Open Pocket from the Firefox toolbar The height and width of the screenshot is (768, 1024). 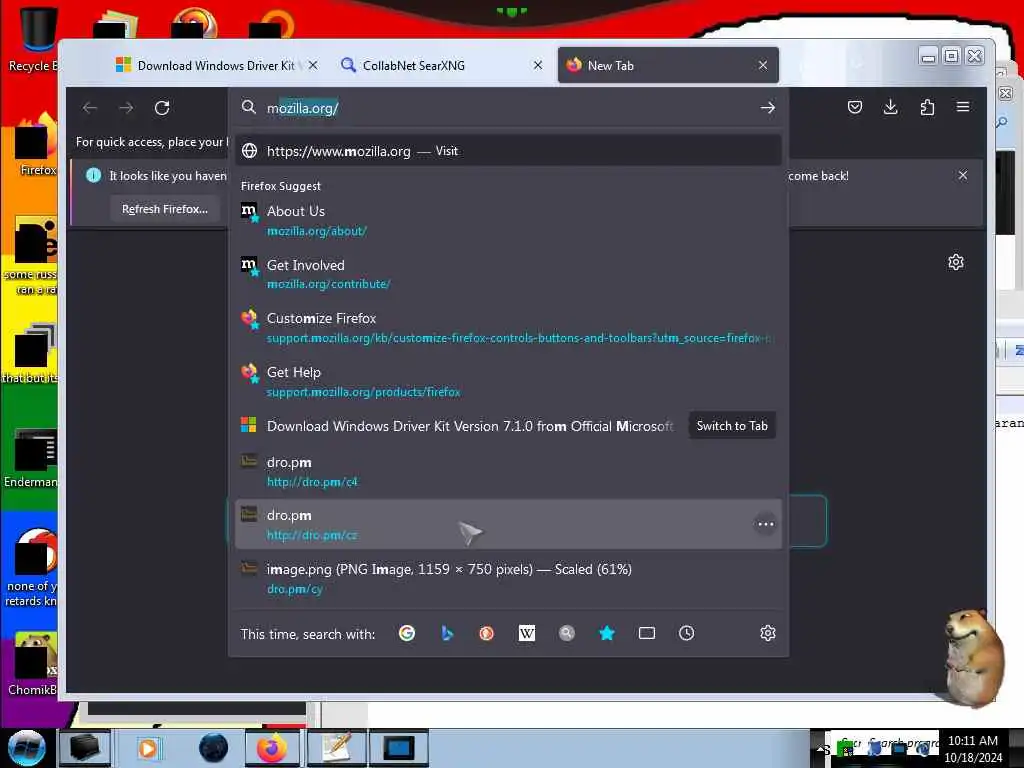[854, 107]
